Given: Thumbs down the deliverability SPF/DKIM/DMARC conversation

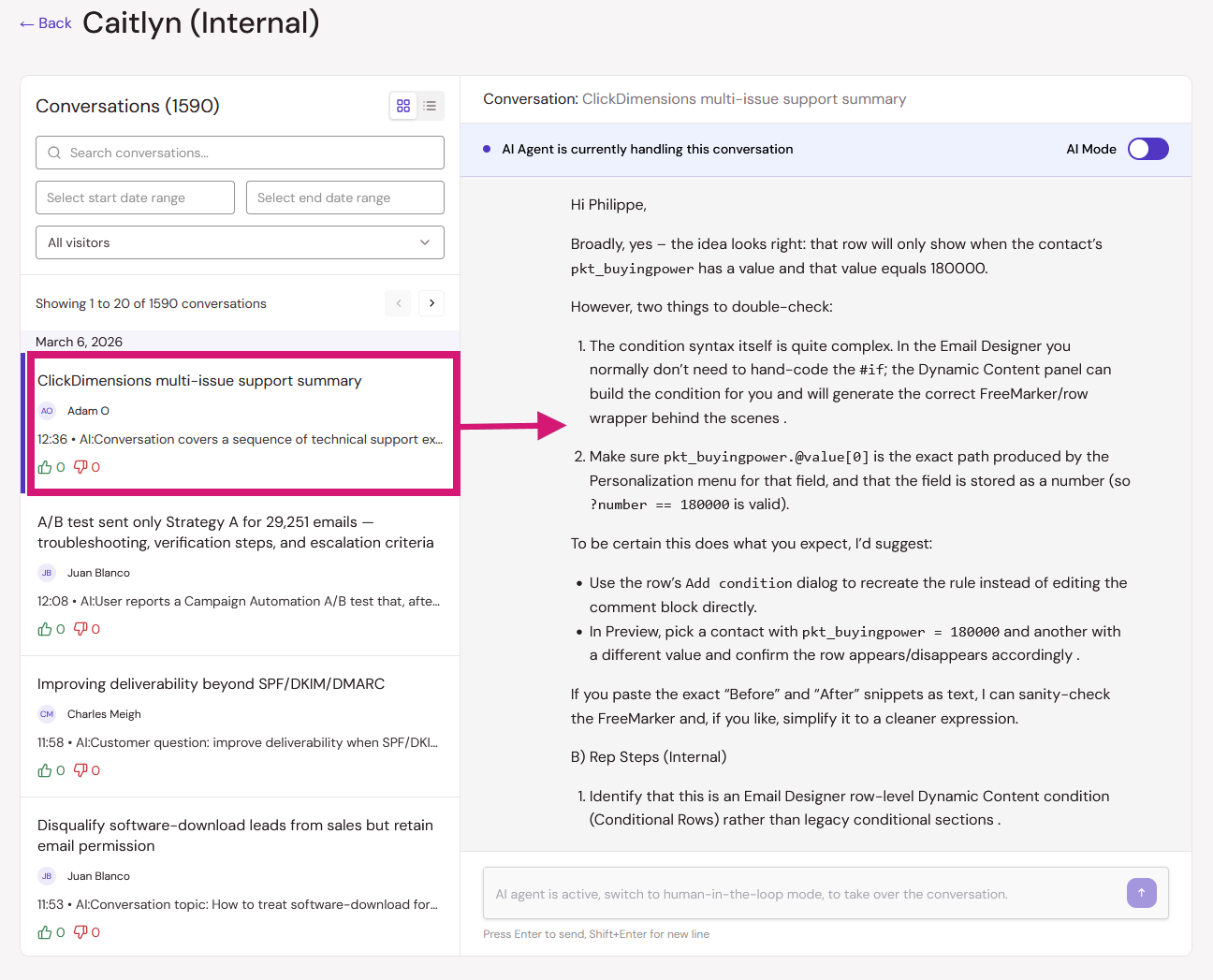Looking at the screenshot, I should click(x=80, y=770).
